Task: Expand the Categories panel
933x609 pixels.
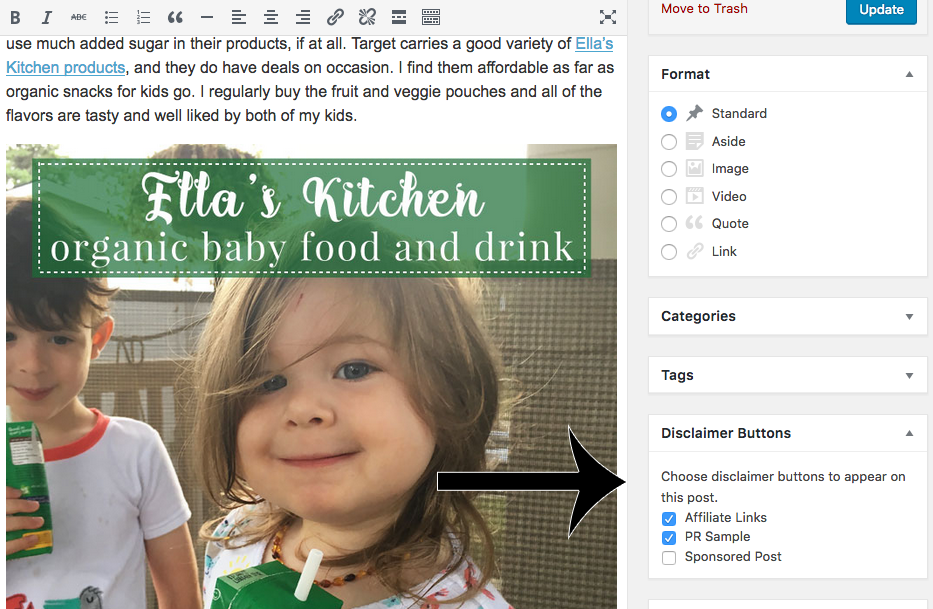Action: coord(909,317)
